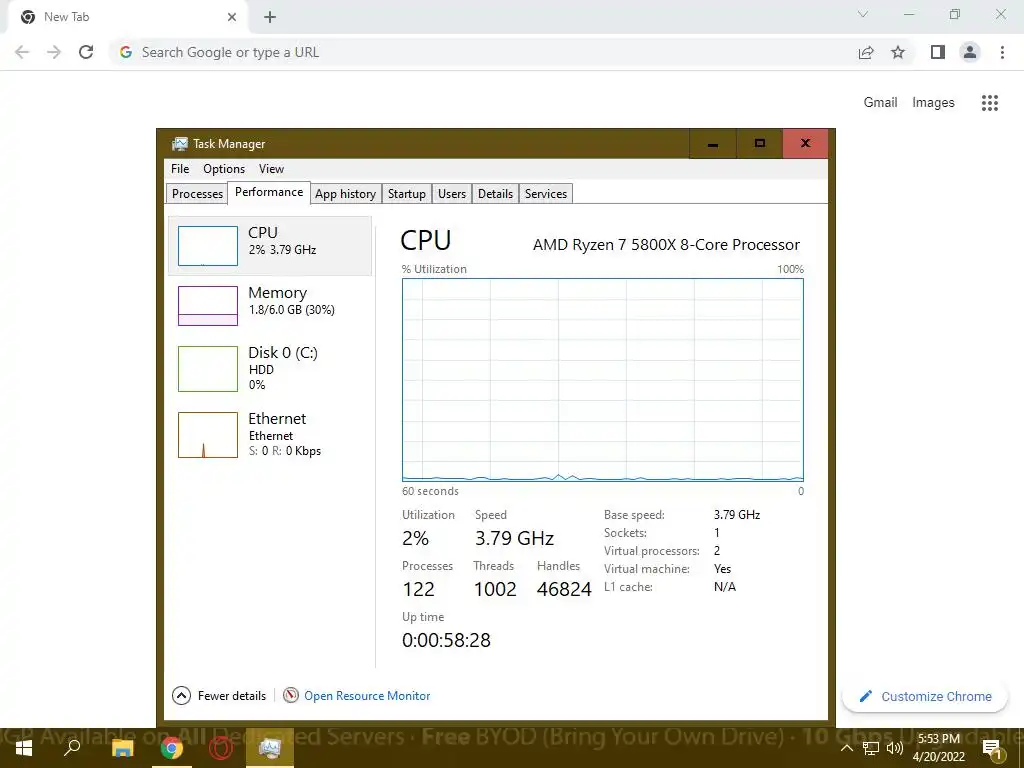The height and width of the screenshot is (768, 1024).
Task: Open the View menu in Task Manager
Action: pyautogui.click(x=271, y=168)
